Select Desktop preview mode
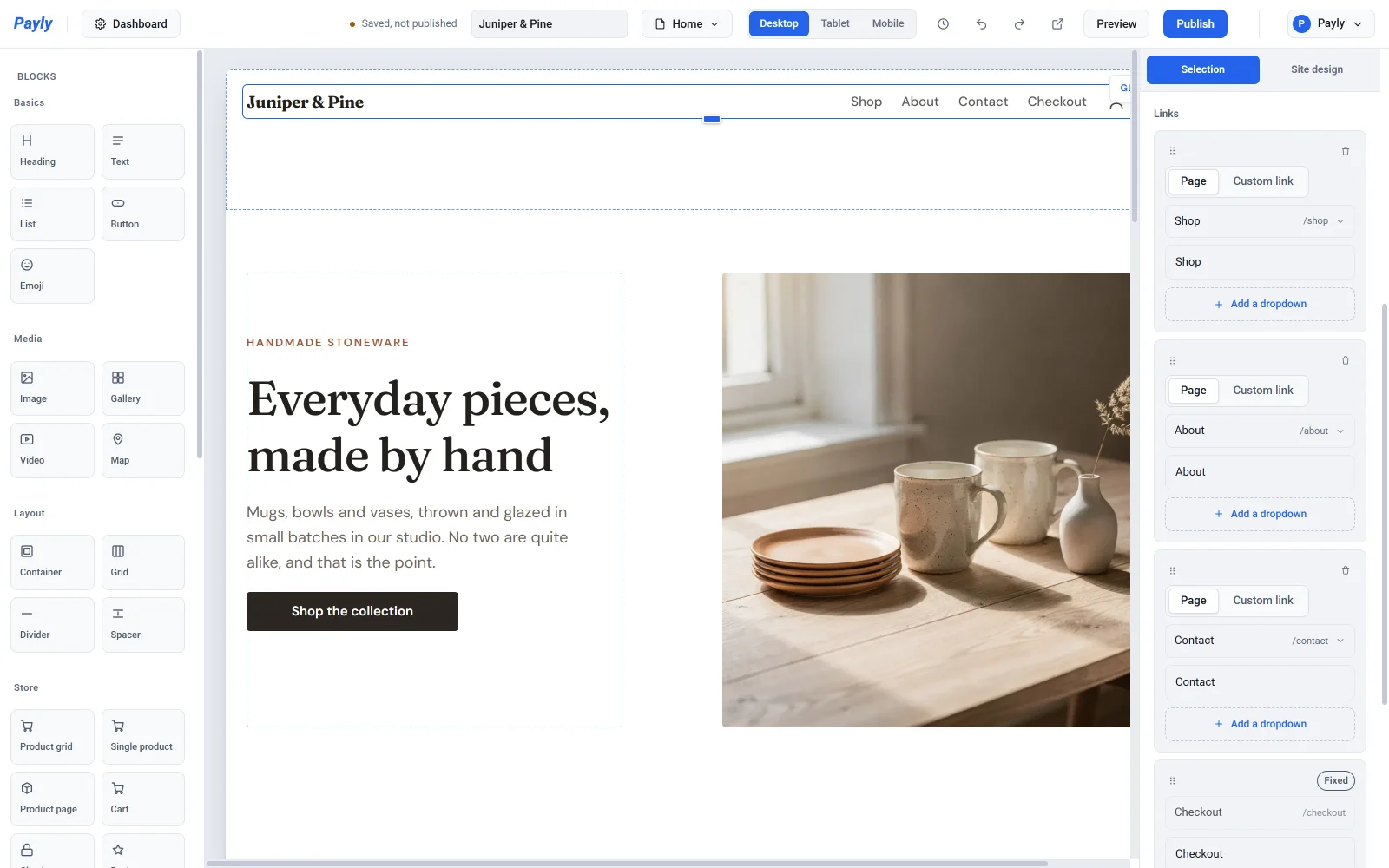1389x868 pixels. click(779, 24)
